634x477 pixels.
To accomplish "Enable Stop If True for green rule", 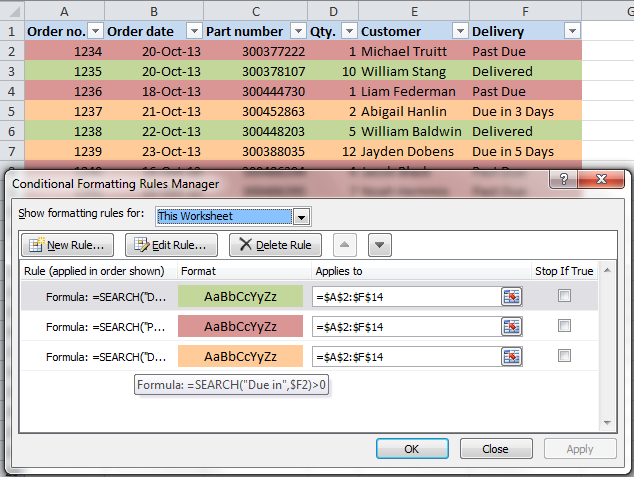I will (565, 296).
